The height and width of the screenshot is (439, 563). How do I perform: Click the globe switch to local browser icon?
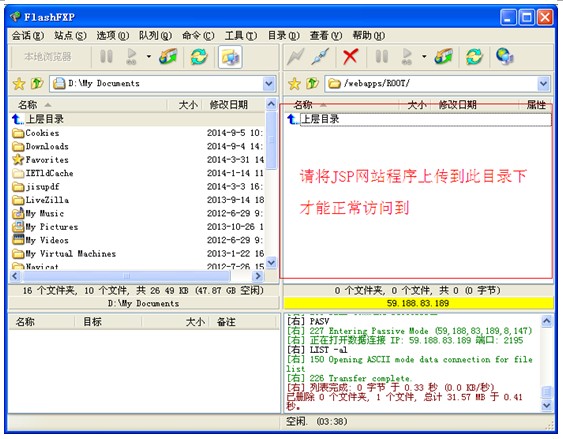(x=505, y=56)
